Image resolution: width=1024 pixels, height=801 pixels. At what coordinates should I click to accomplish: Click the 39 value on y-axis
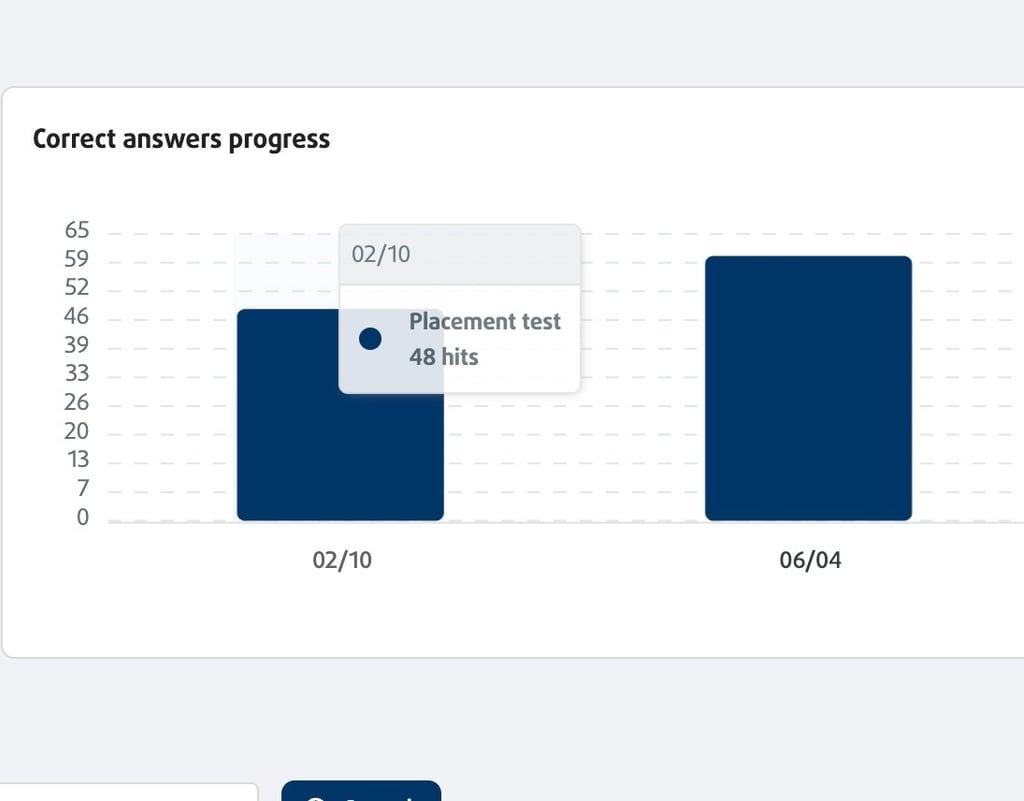click(x=76, y=345)
